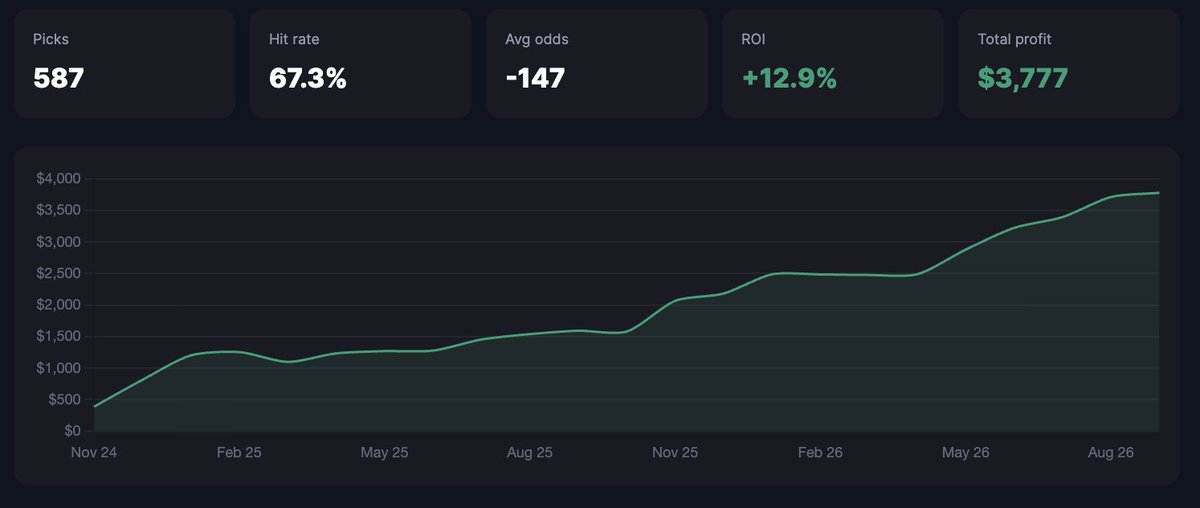Click the Aug 25 x-axis label
The image size is (1200, 508).
[530, 453]
